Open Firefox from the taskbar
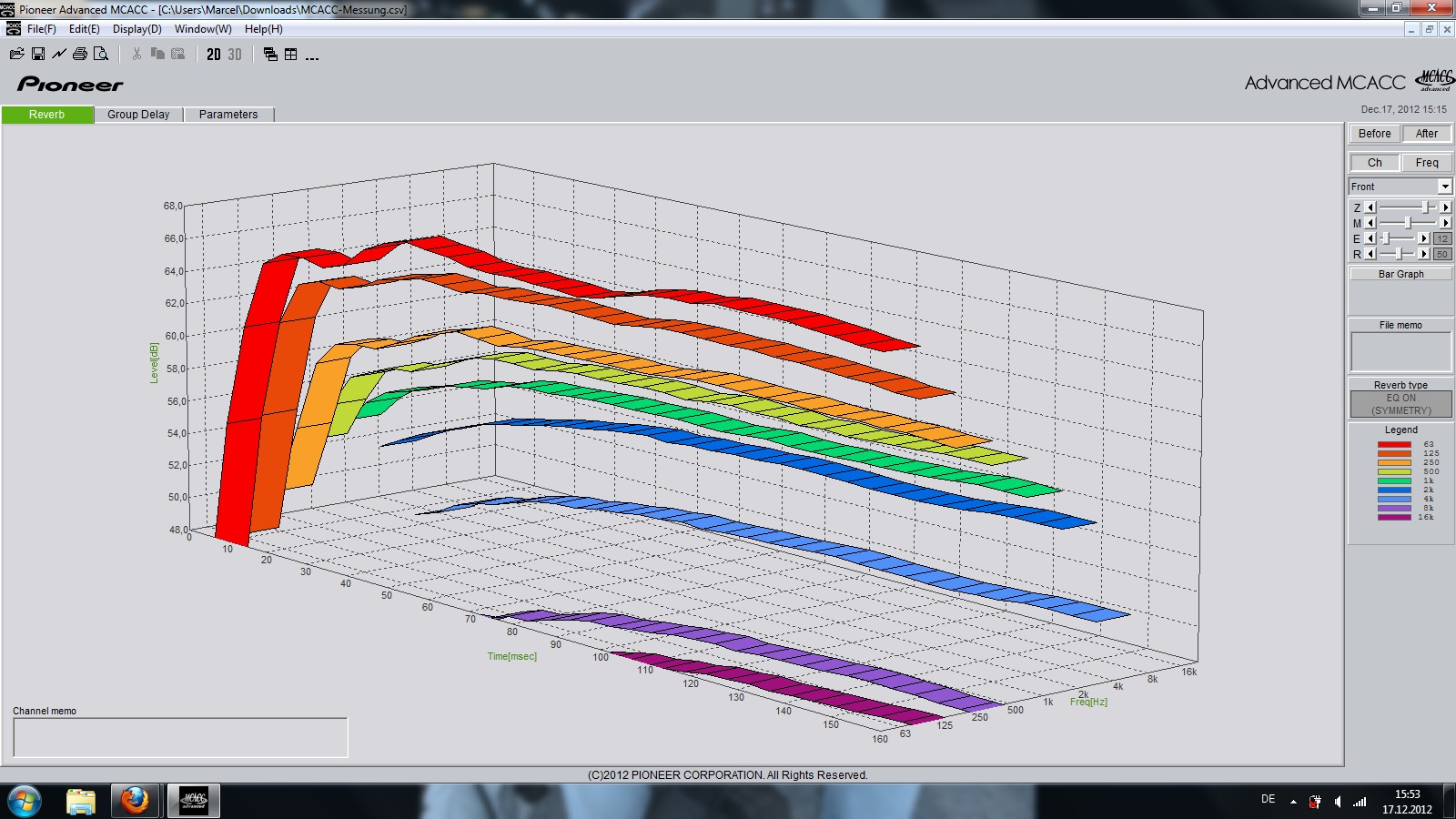 pos(136,801)
